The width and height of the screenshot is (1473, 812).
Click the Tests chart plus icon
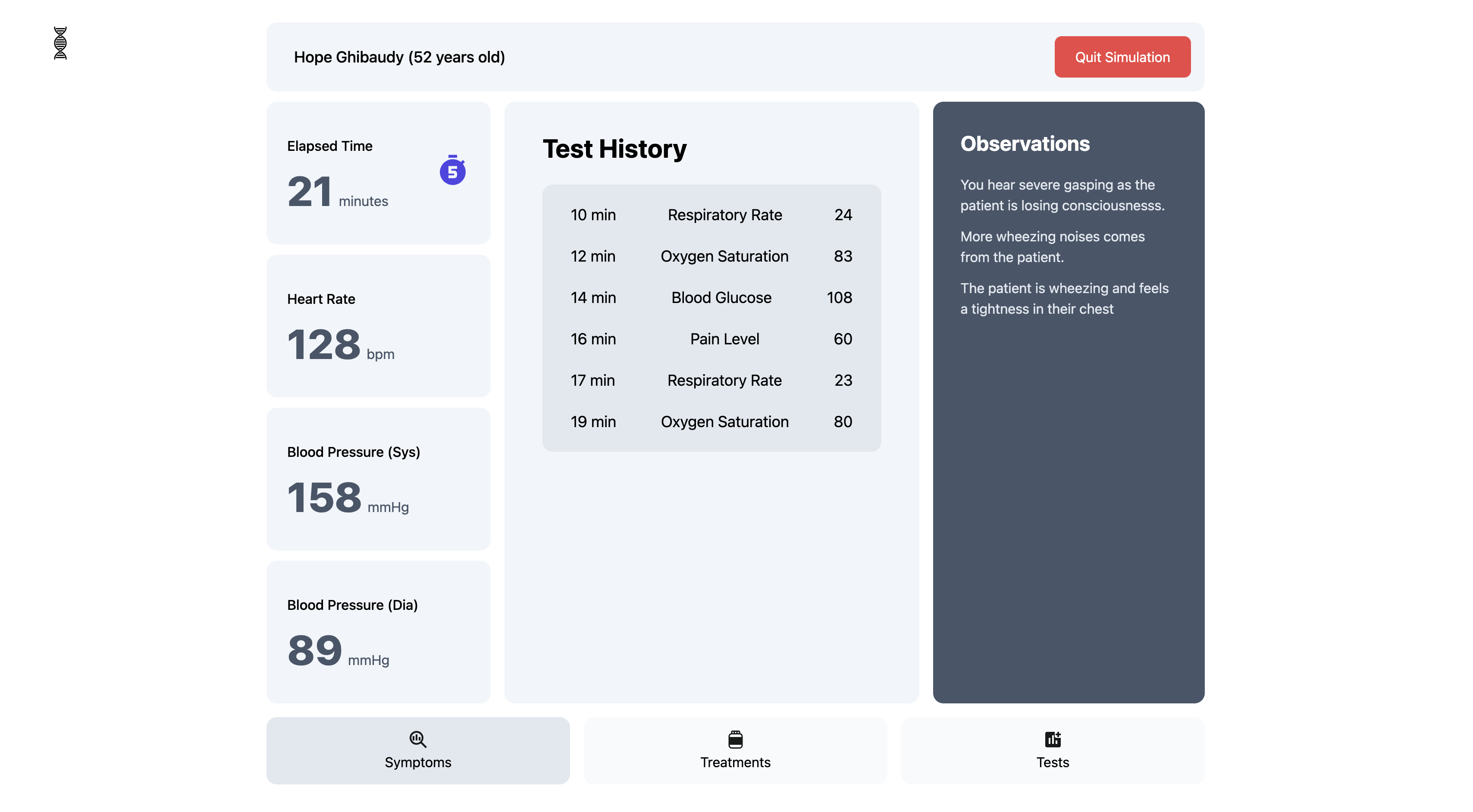1052,739
